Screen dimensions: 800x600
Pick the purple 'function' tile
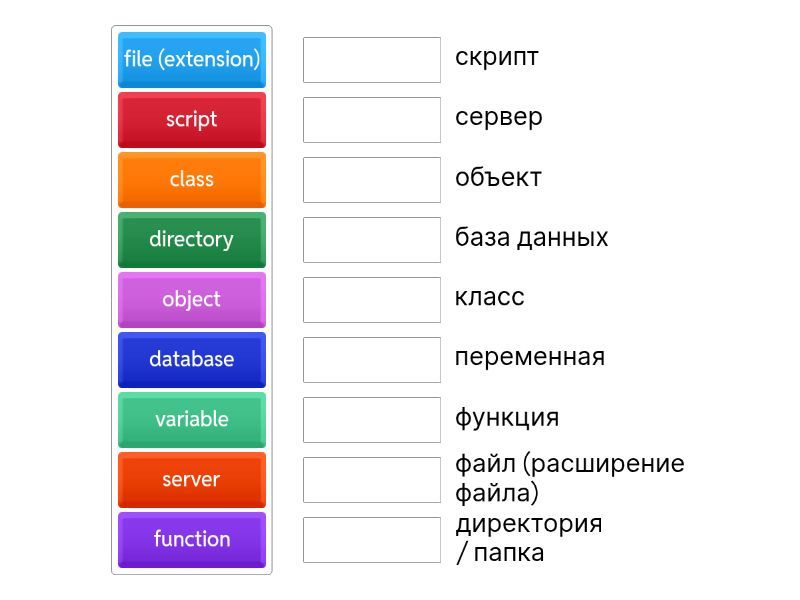pyautogui.click(x=191, y=539)
